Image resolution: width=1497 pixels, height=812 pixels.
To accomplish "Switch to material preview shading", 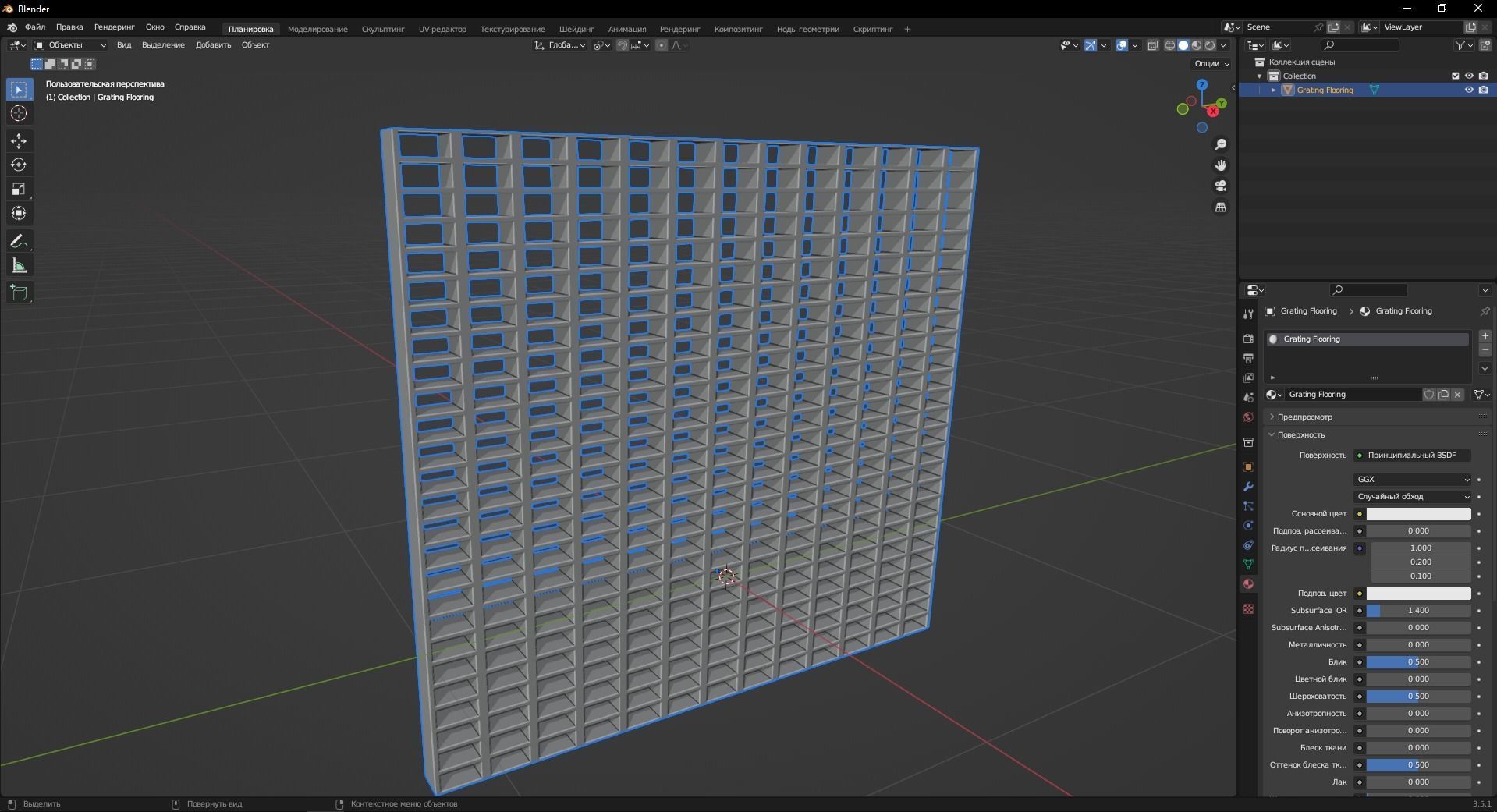I will coord(1197,45).
